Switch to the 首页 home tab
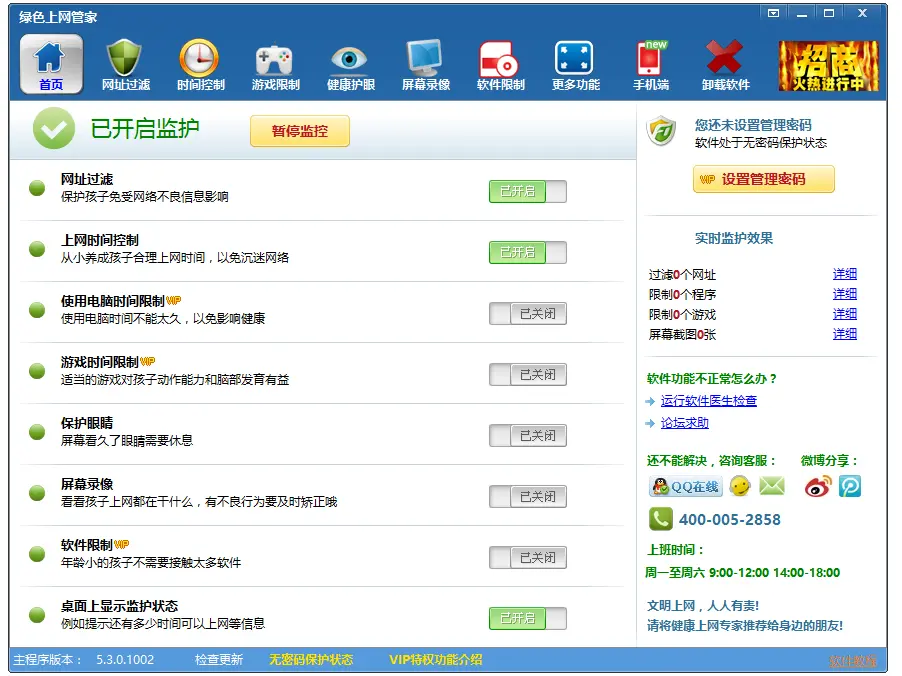Image resolution: width=902 pixels, height=676 pixels. [x=51, y=65]
